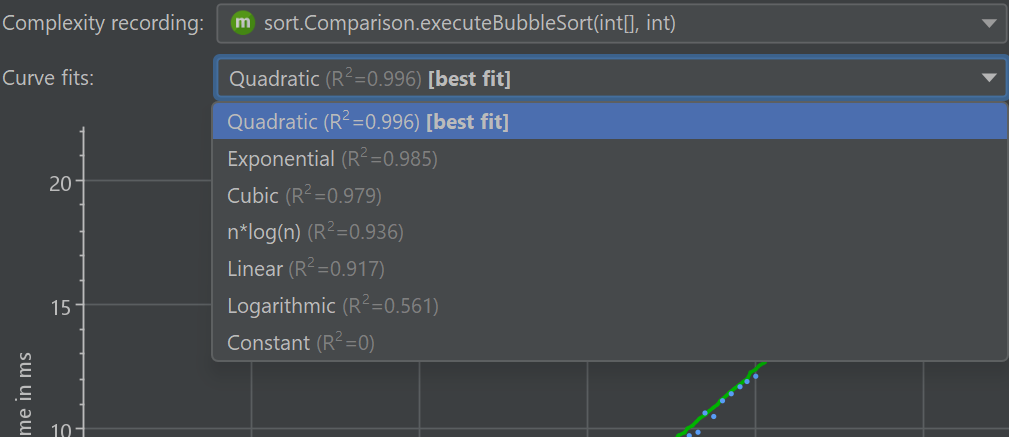The width and height of the screenshot is (1009, 437).
Task: Click the Curve fits label
Action: click(x=48, y=78)
